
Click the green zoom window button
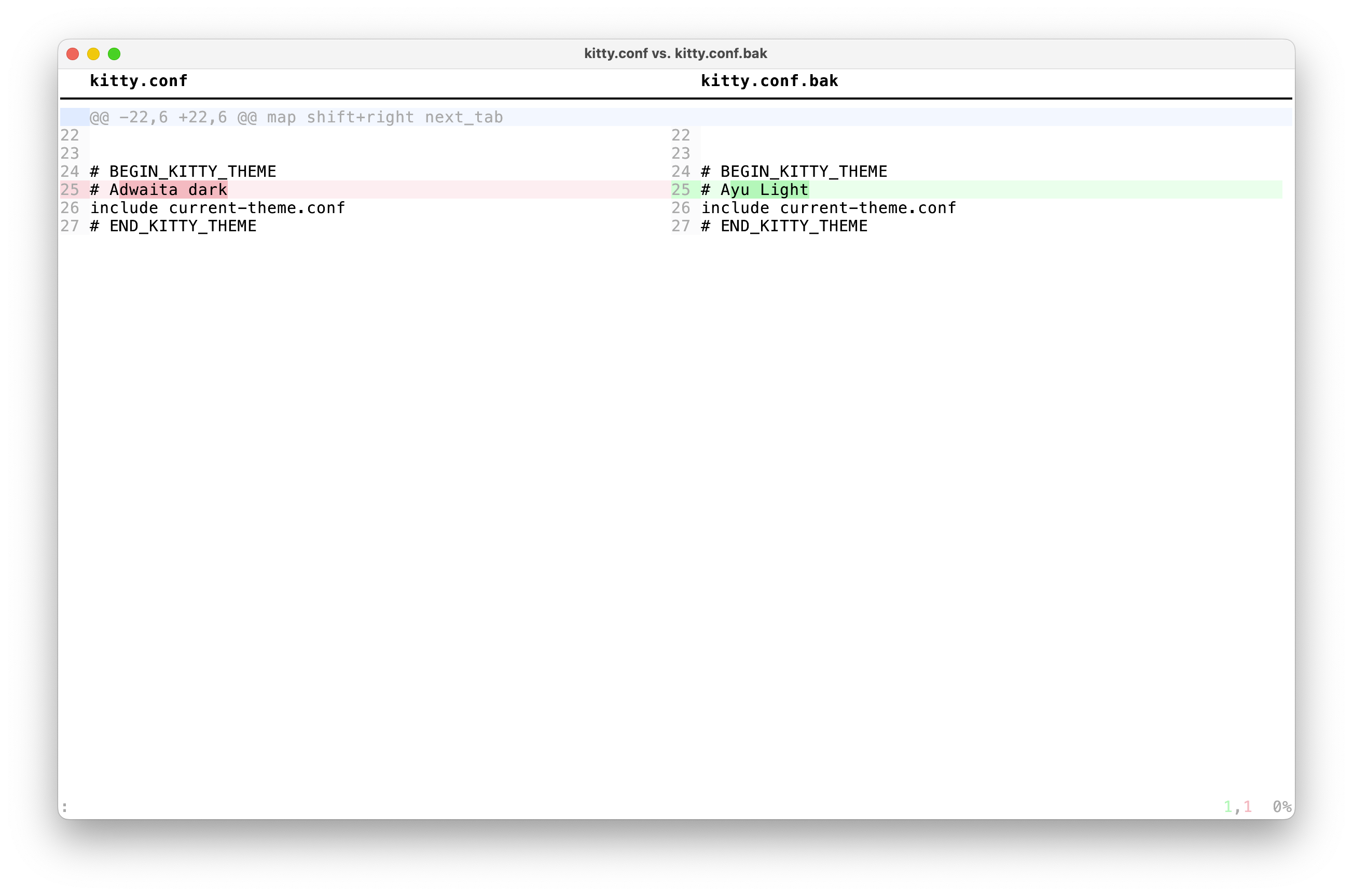(x=114, y=54)
